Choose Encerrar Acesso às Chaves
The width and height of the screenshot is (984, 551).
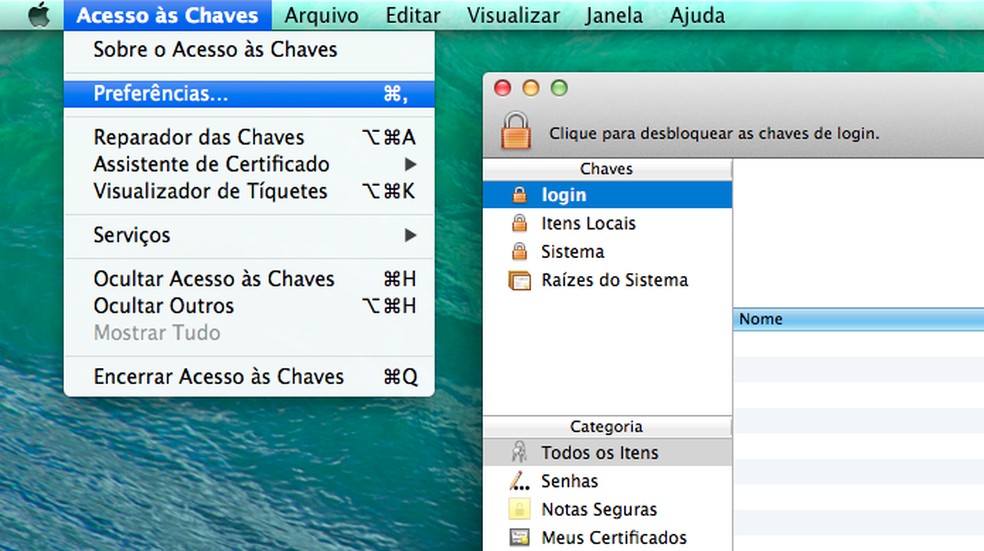249,377
